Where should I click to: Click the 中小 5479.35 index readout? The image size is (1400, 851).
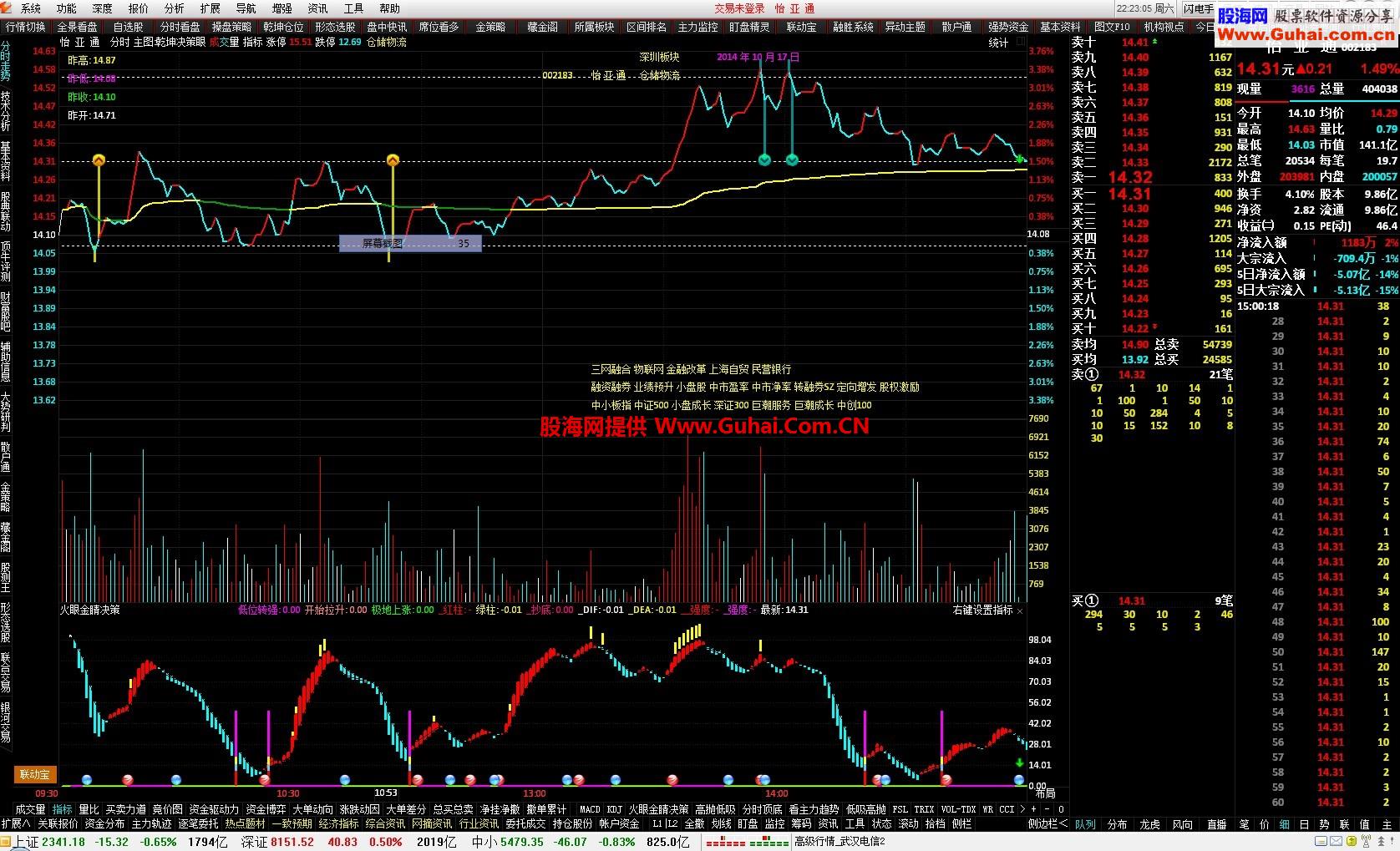click(507, 842)
